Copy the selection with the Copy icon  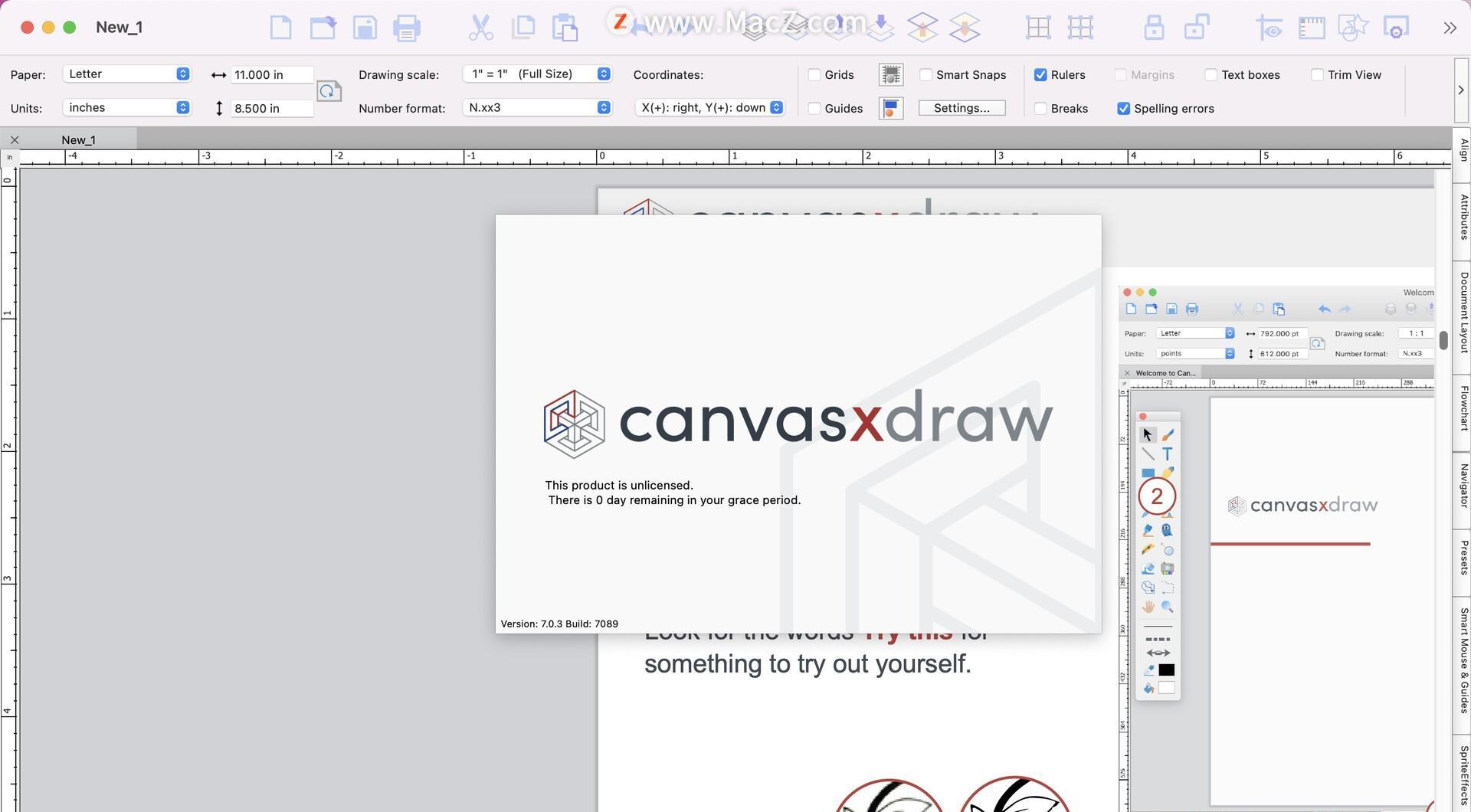pos(523,28)
